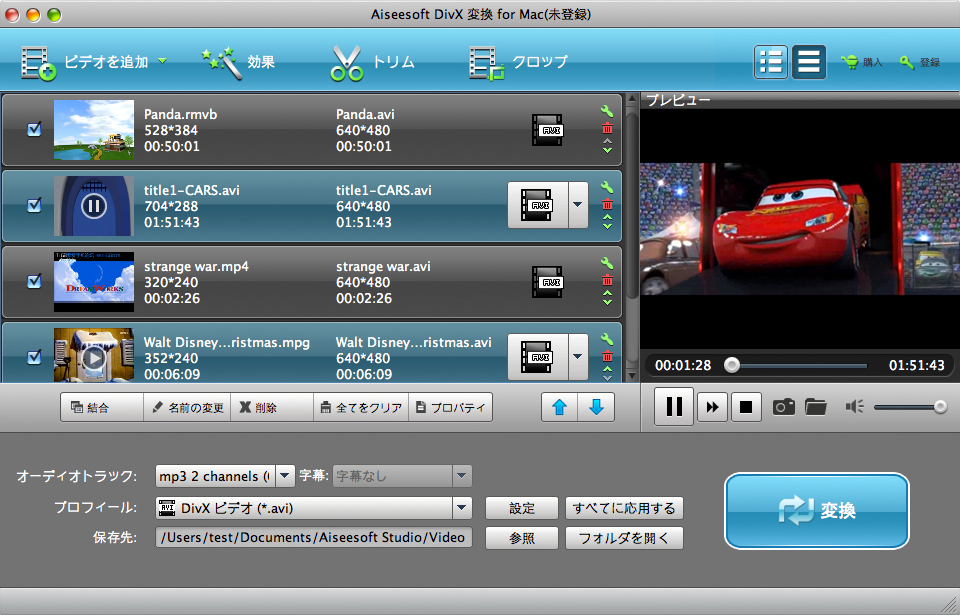This screenshot has width=960, height=615.
Task: Move selected item down with blue arrow
Action: [x=596, y=407]
